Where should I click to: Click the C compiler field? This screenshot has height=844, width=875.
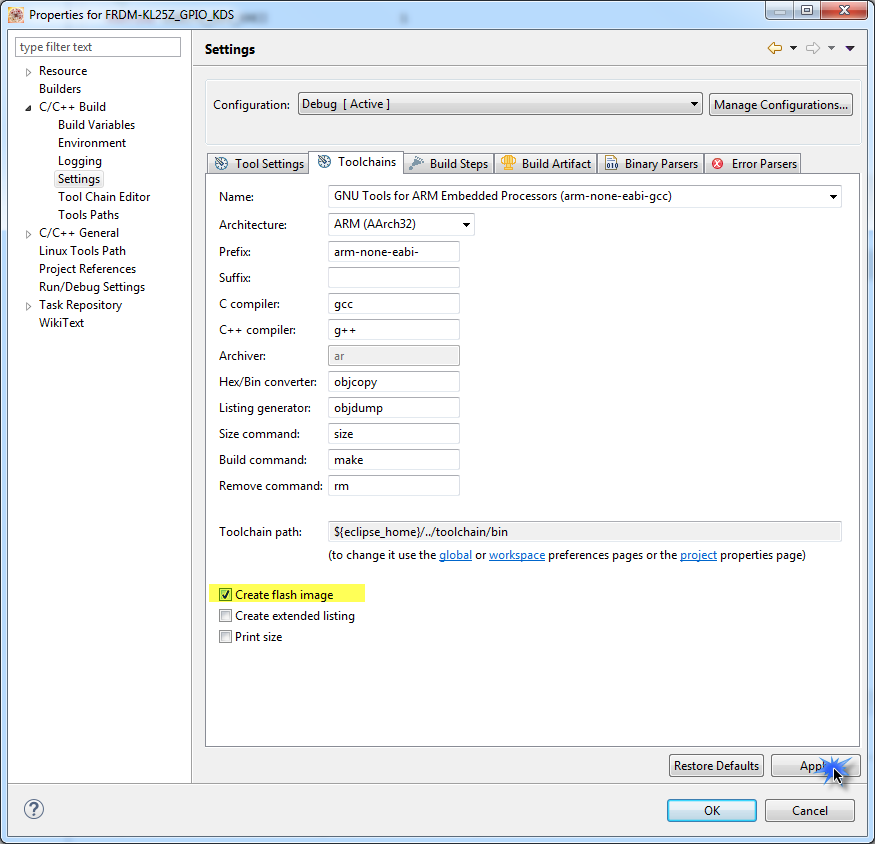(394, 304)
